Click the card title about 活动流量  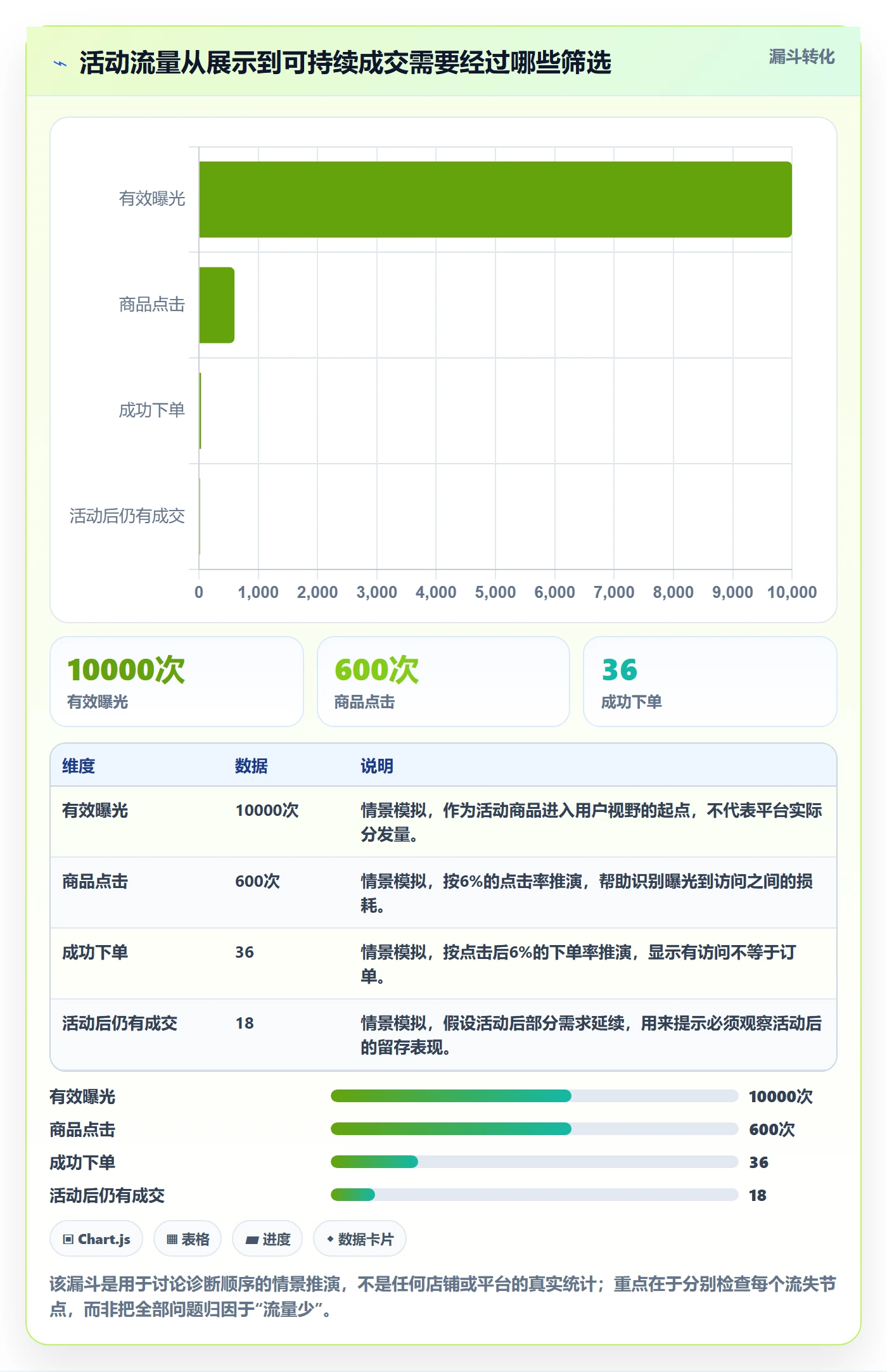345,63
